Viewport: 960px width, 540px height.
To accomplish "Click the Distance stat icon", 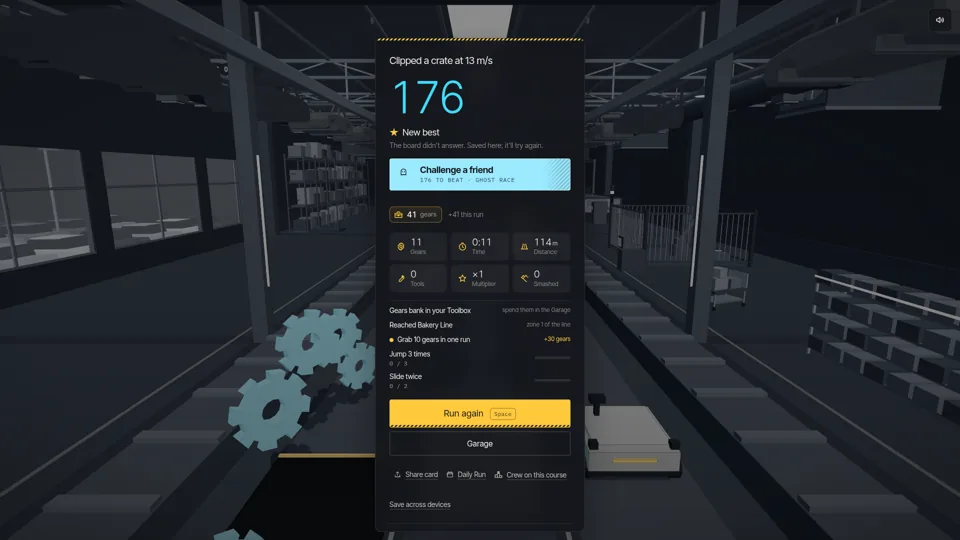I will (x=524, y=246).
